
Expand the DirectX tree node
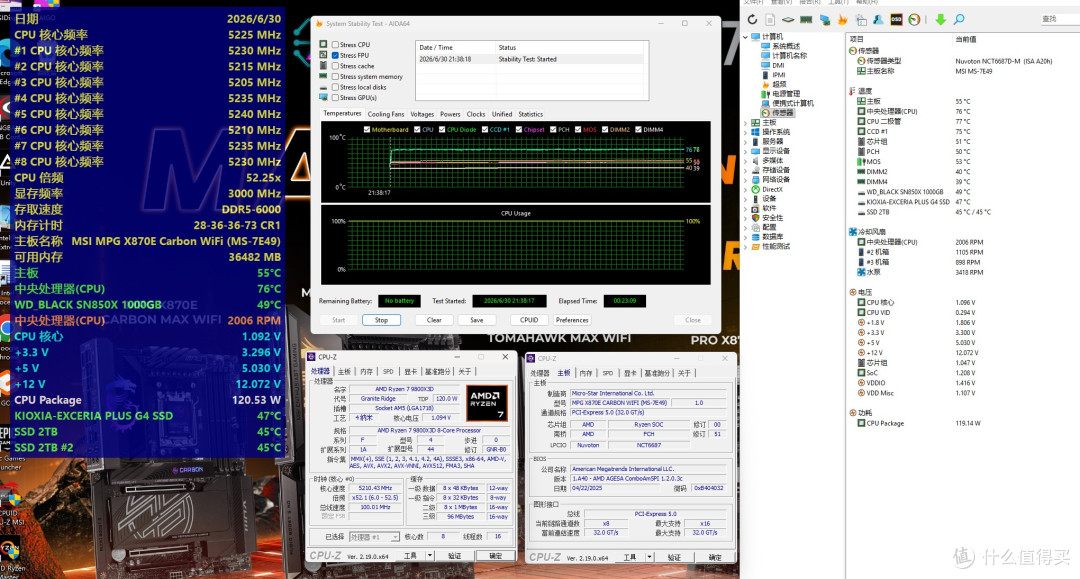tap(745, 189)
